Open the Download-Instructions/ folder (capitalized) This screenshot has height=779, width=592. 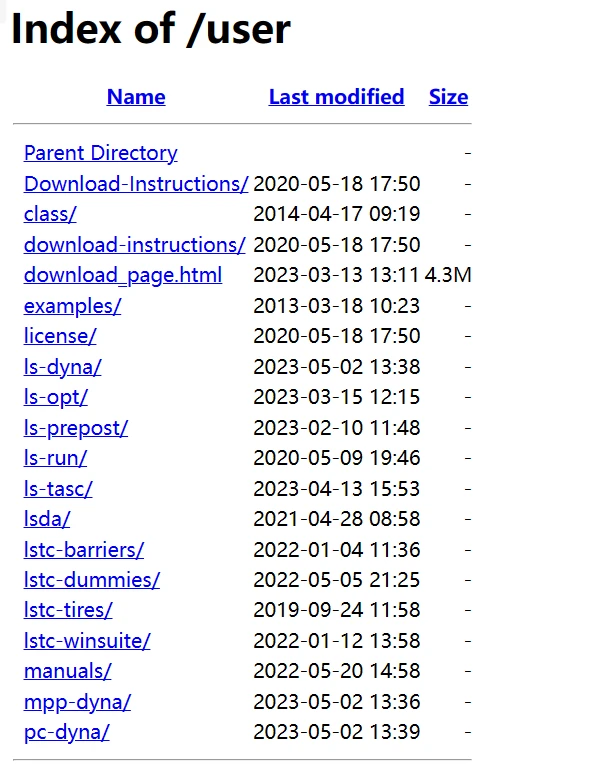pos(136,184)
